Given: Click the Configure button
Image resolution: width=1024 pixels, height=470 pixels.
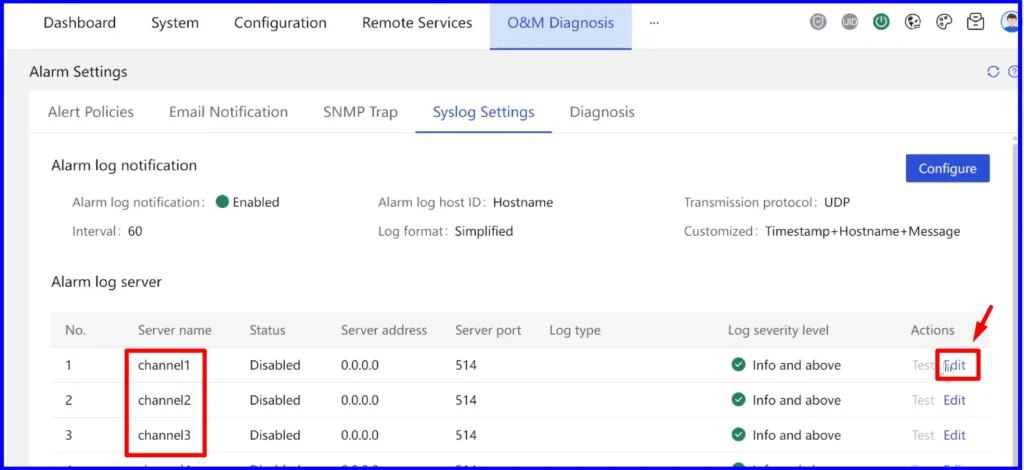Looking at the screenshot, I should click(948, 168).
